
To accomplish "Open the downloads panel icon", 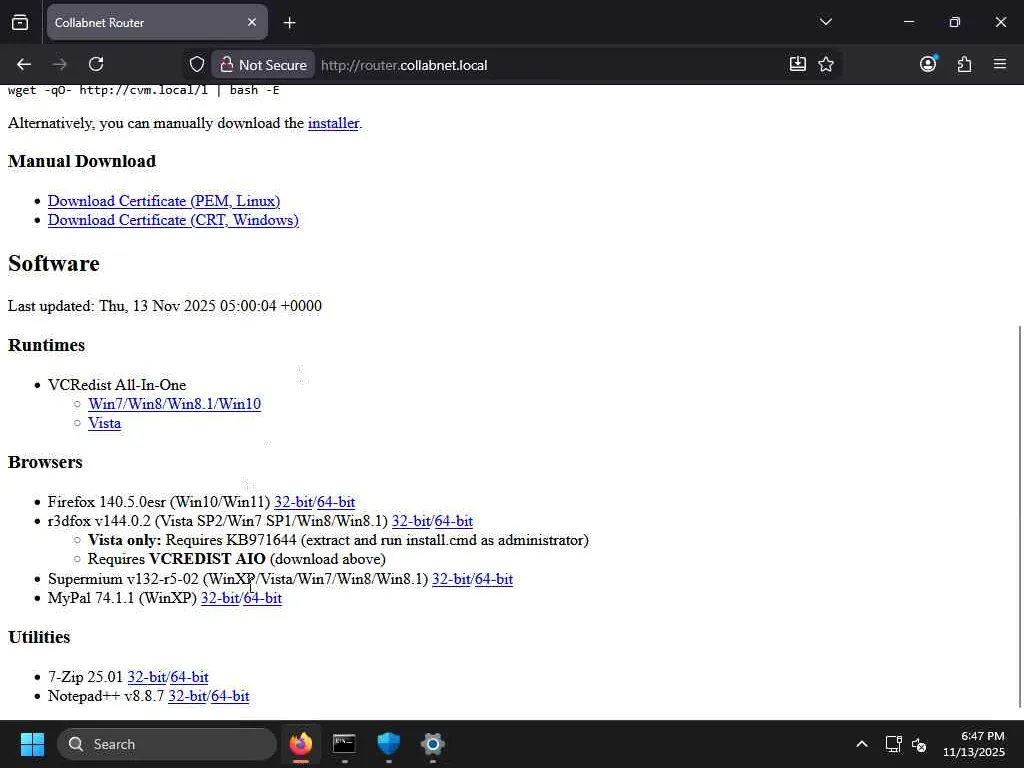I will tap(797, 64).
